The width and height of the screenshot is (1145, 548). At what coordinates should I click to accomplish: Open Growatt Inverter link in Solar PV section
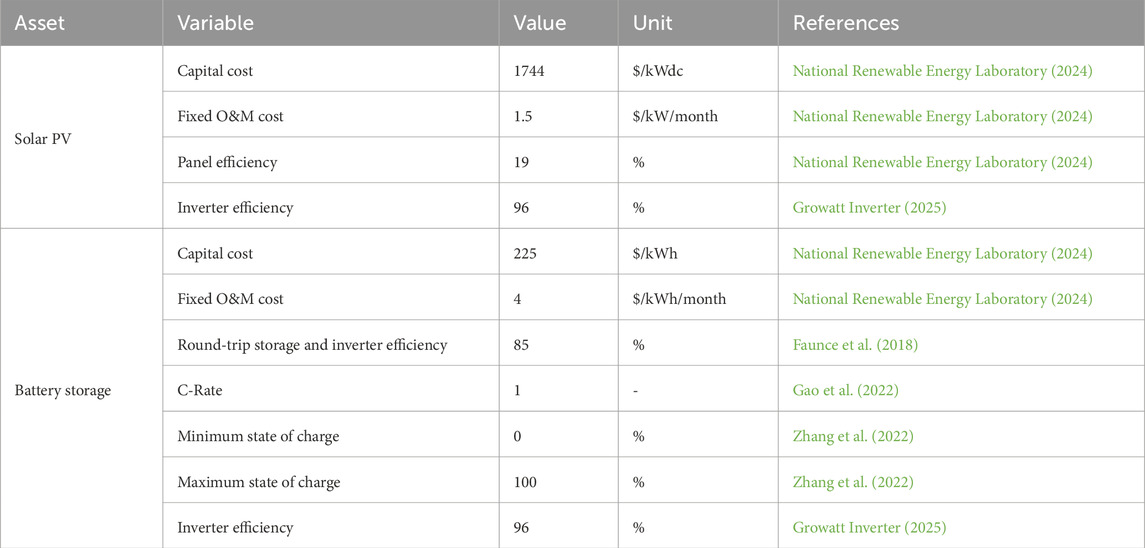(869, 208)
